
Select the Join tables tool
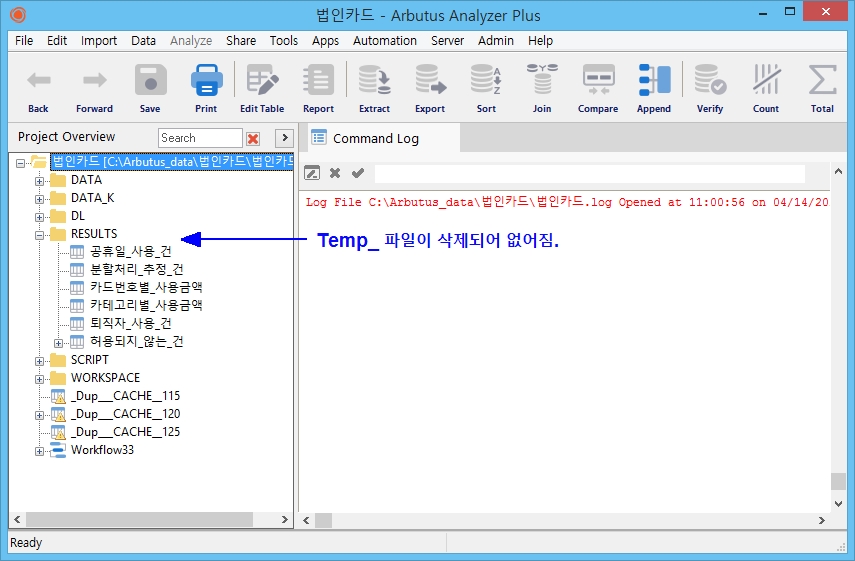click(542, 88)
